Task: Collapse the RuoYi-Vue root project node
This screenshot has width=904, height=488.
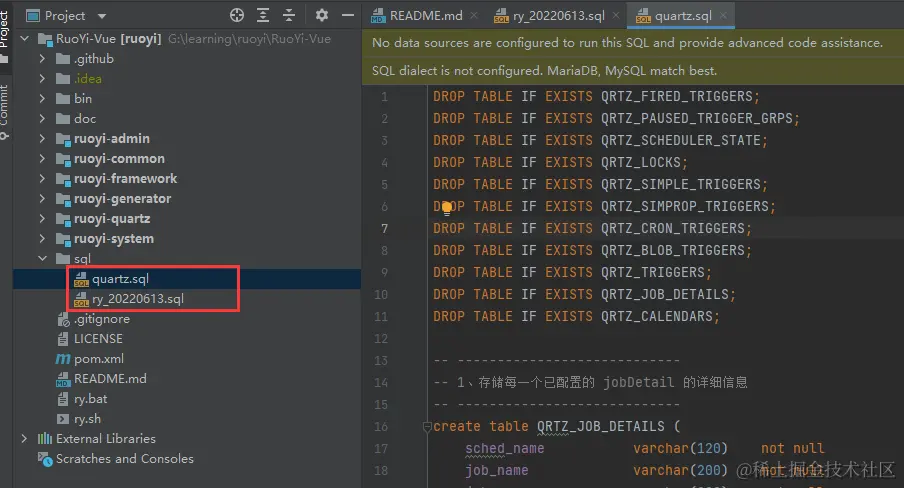Action: point(24,39)
